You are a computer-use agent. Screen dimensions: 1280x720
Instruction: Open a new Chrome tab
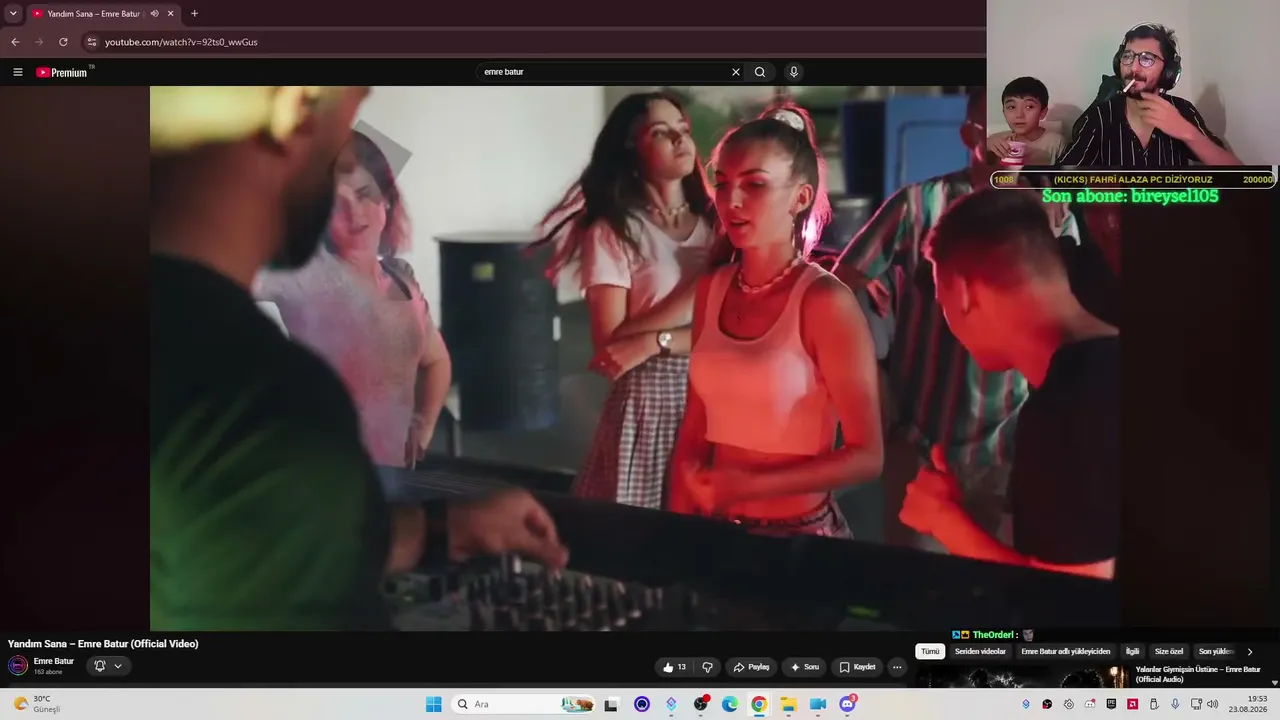tap(194, 14)
